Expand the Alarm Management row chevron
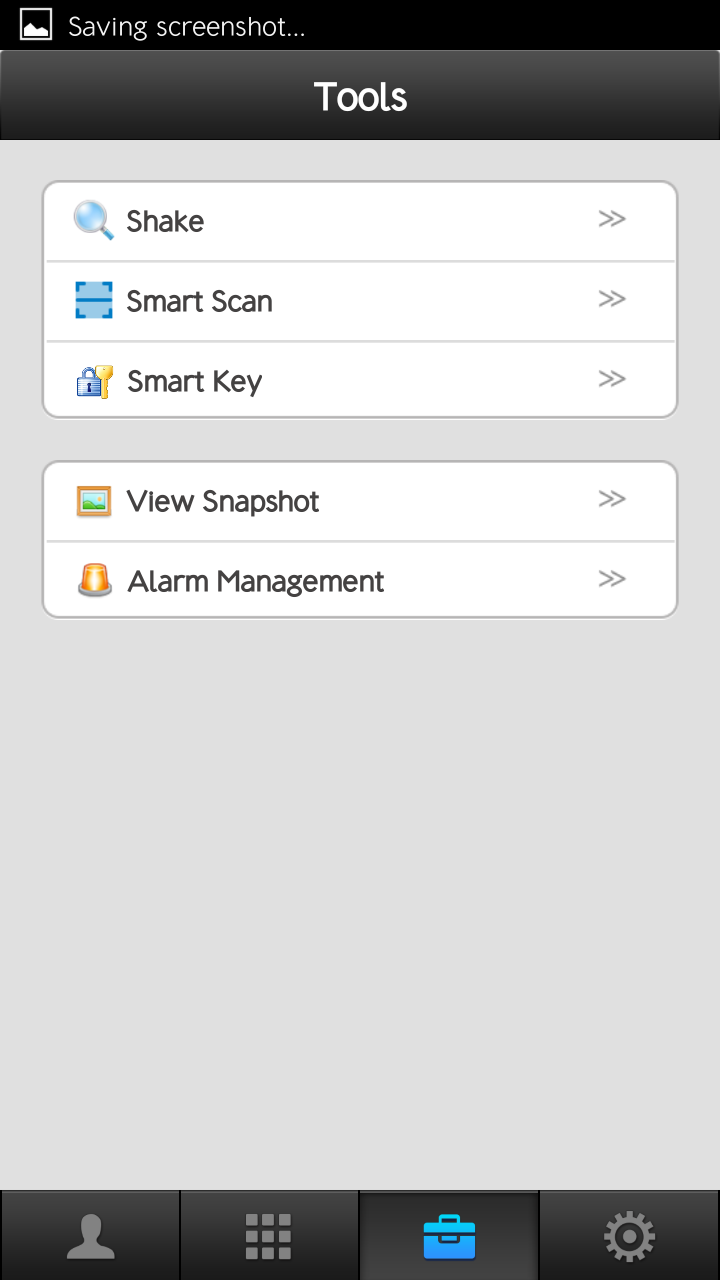The width and height of the screenshot is (720, 1280). pos(612,579)
